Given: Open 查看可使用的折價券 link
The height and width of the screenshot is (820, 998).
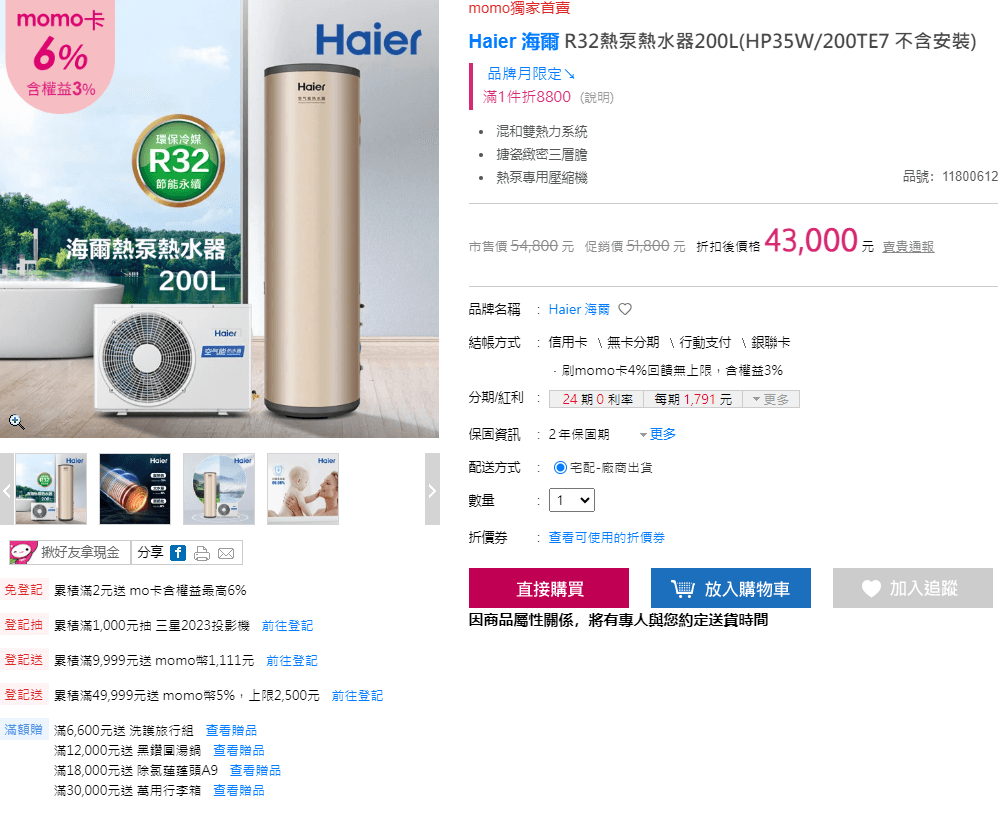Looking at the screenshot, I should coord(607,537).
